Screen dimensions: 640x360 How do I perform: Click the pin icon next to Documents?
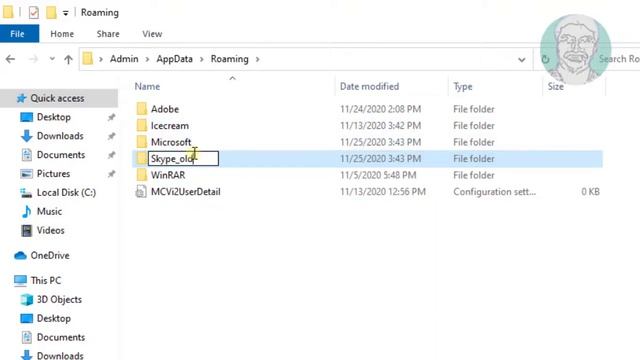pos(111,155)
